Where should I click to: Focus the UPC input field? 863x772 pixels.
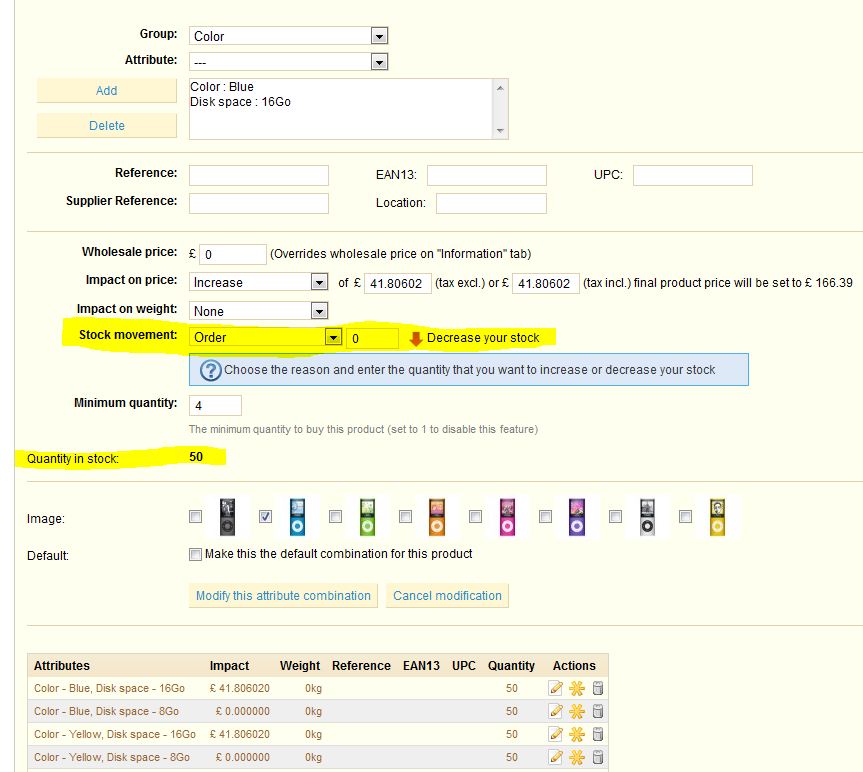pos(693,176)
